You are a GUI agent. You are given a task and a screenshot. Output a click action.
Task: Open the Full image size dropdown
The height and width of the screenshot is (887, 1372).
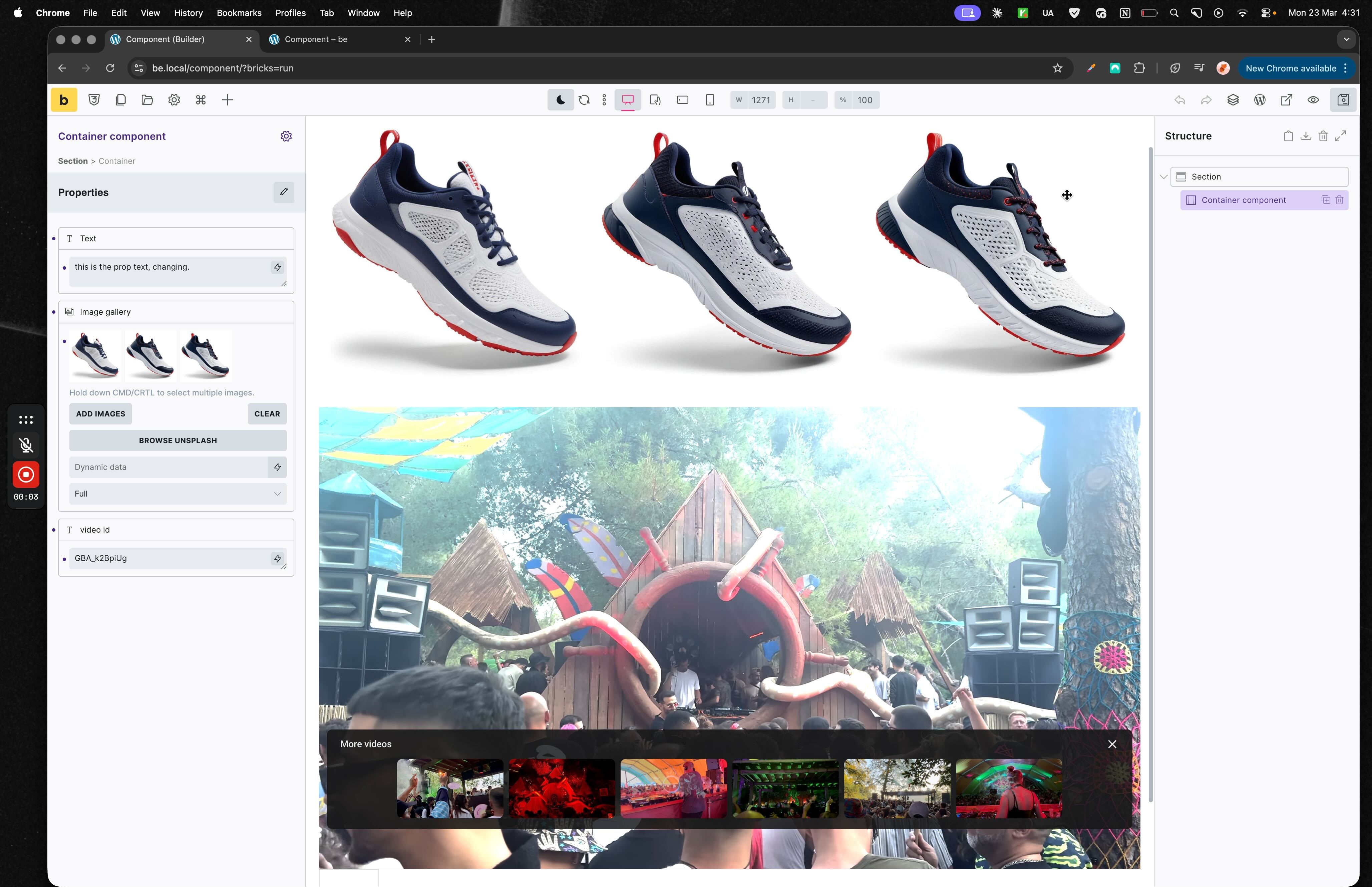(177, 494)
